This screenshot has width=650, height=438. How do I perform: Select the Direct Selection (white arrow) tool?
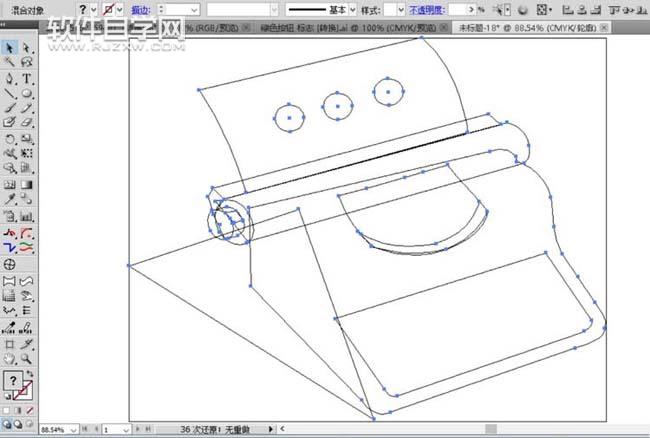point(27,48)
